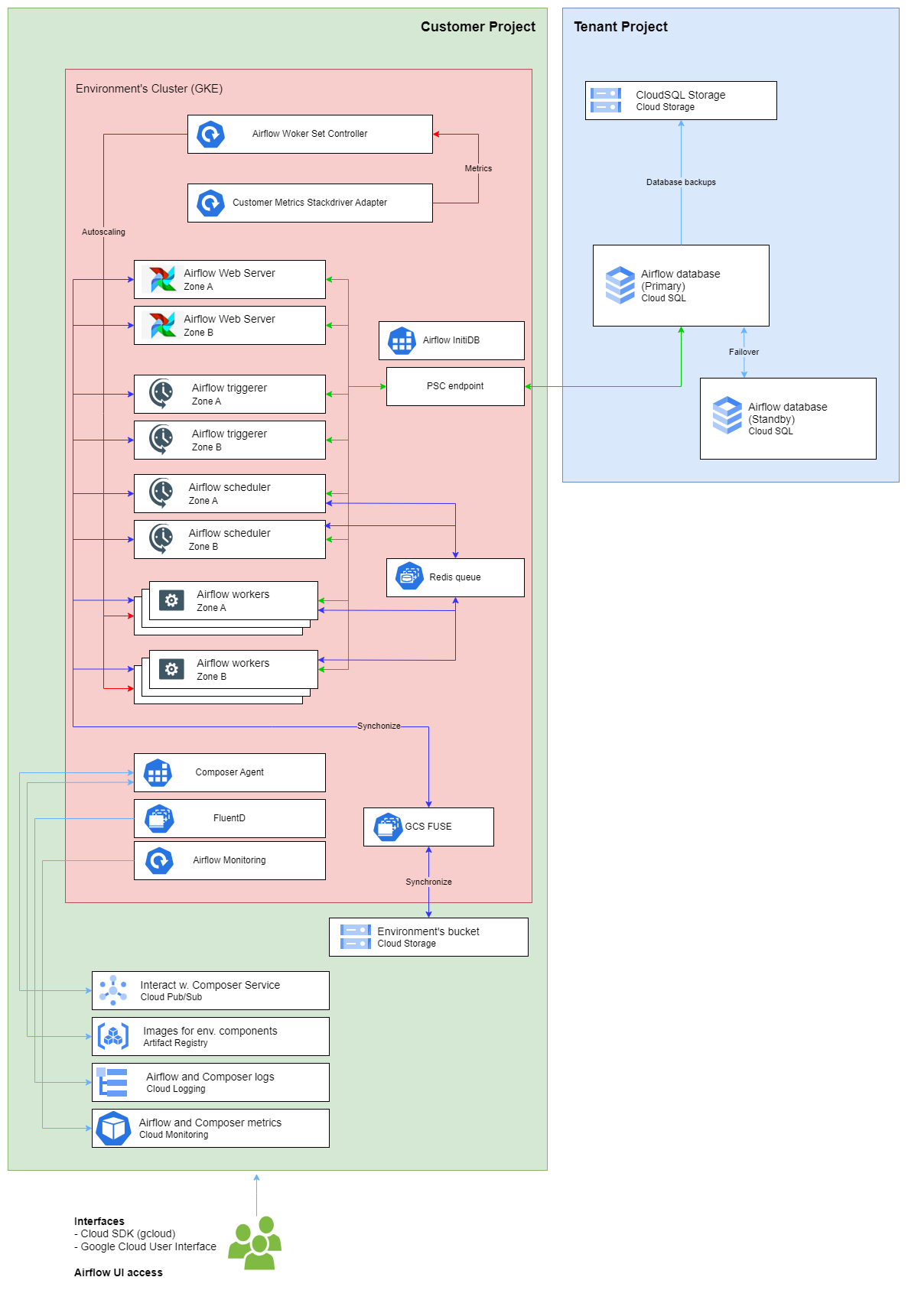The height and width of the screenshot is (1316, 908).
Task: Select the Airflow Web Server Zone B pinwheel icon
Action: 162,325
